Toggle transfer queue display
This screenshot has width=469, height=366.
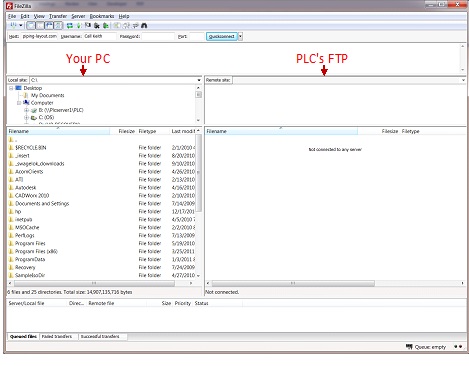point(58,25)
